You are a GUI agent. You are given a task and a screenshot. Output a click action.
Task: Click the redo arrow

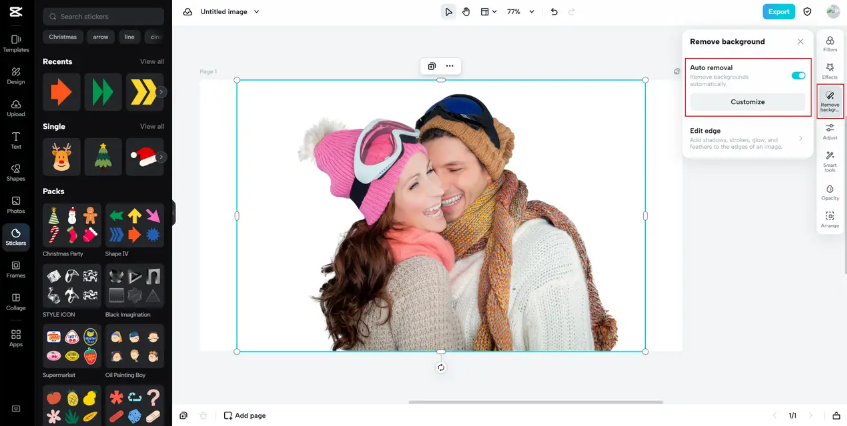[572, 12]
